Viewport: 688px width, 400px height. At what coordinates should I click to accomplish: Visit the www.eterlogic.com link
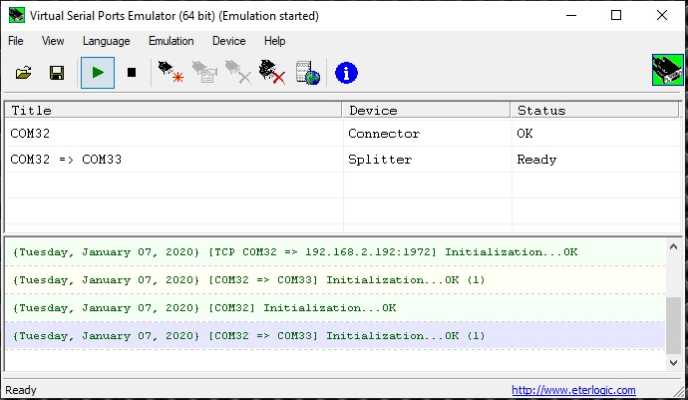click(573, 390)
